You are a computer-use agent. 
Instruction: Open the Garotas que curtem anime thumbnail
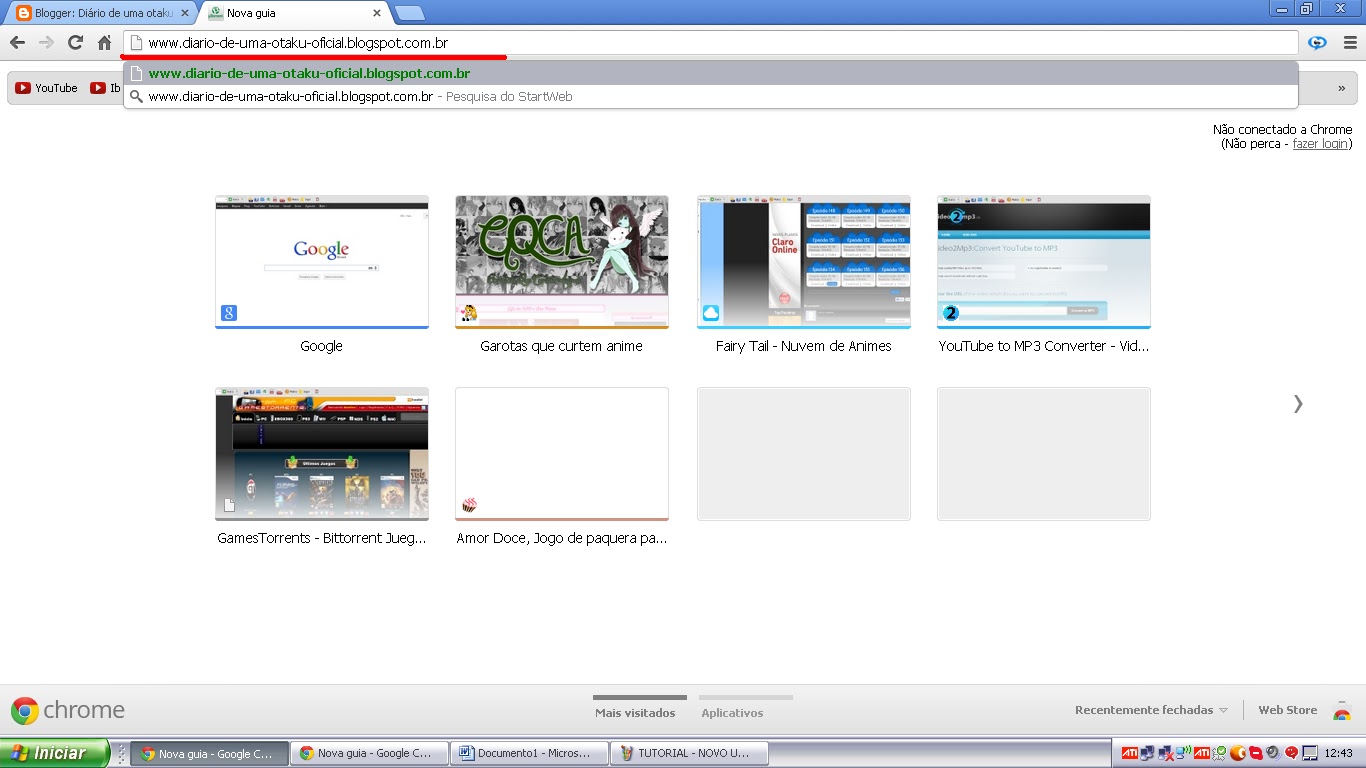tap(562, 262)
